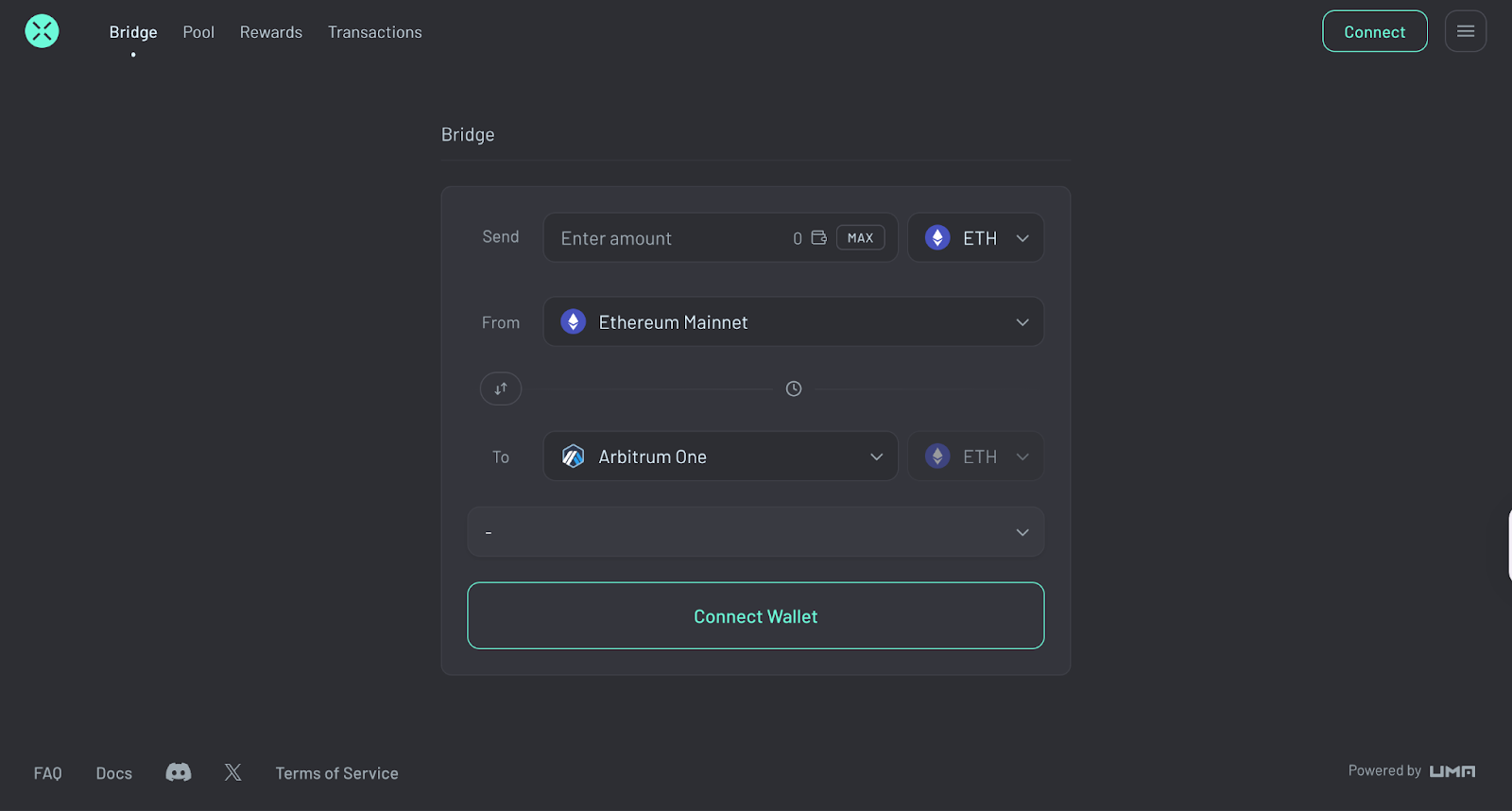Click the Enter amount input field
The width and height of the screenshot is (1512, 811).
666,238
